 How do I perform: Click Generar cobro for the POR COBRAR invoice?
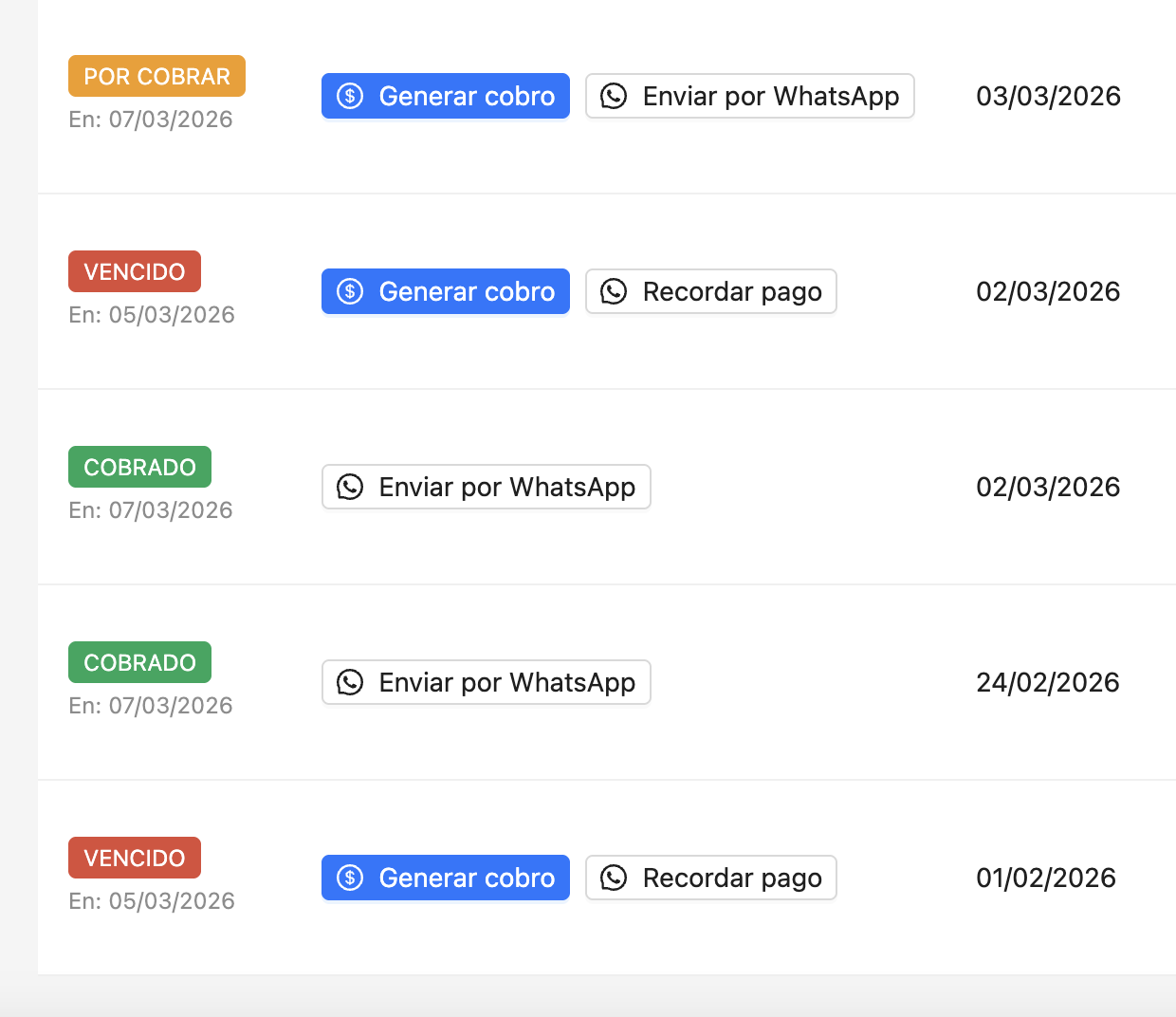click(446, 95)
